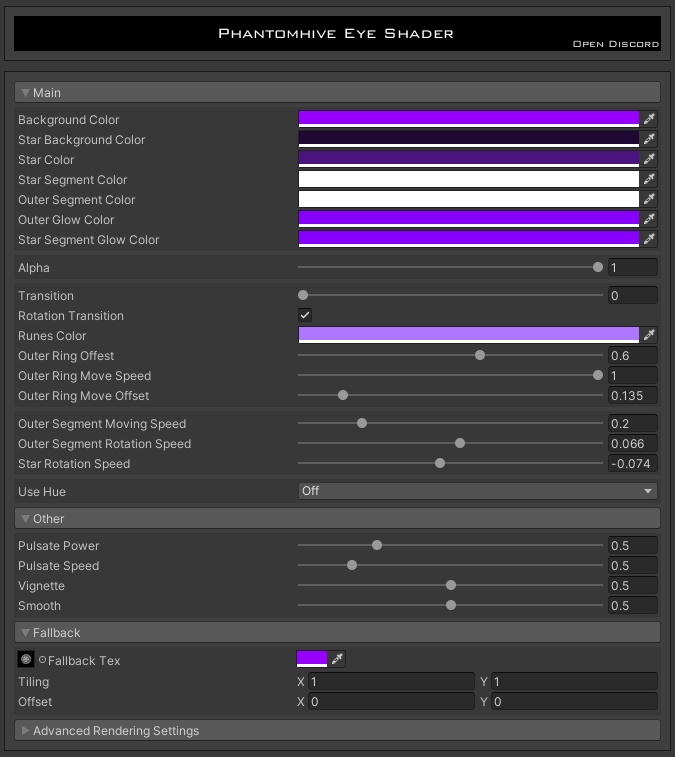Image resolution: width=675 pixels, height=757 pixels.
Task: Click the Runes Color eyedropper
Action: pyautogui.click(x=648, y=335)
